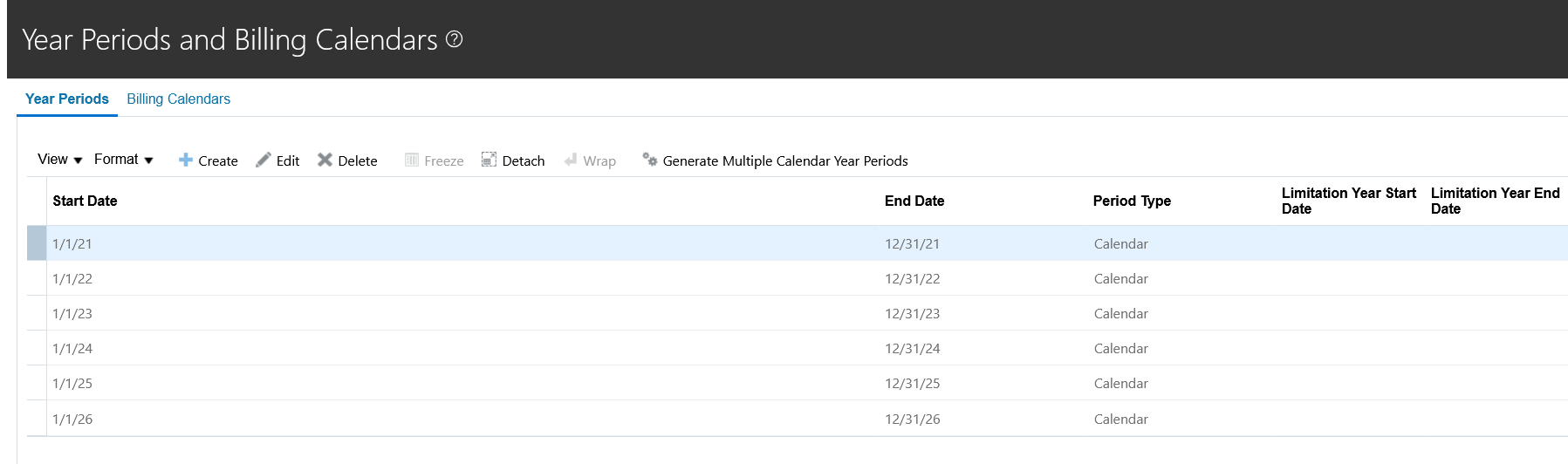Click Limitation Year Start Date header
Image resolution: width=1568 pixels, height=464 pixels.
[1349, 201]
